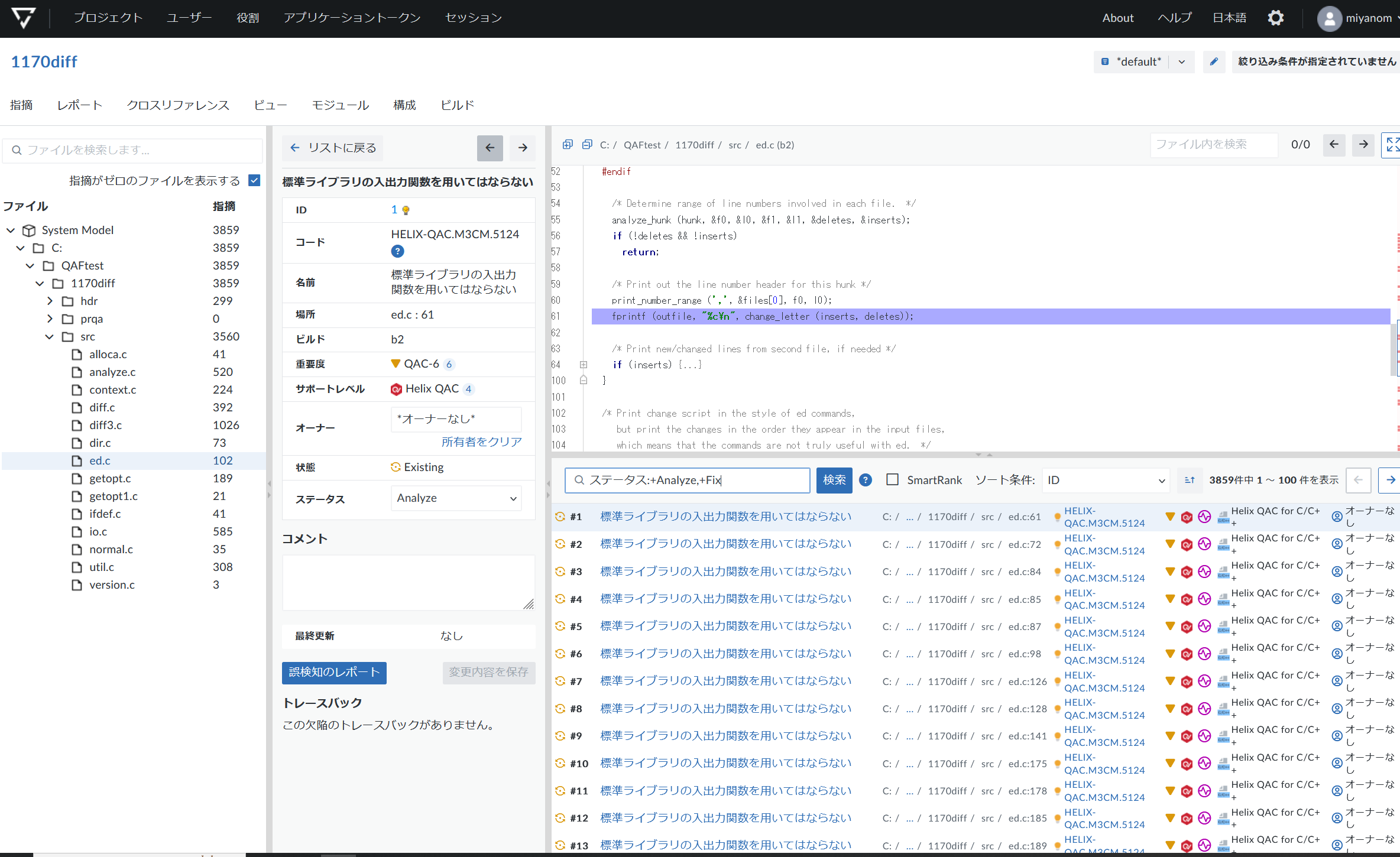Screen dimensions: 1400x857
Task: Open the ユーザー menu
Action: (189, 18)
